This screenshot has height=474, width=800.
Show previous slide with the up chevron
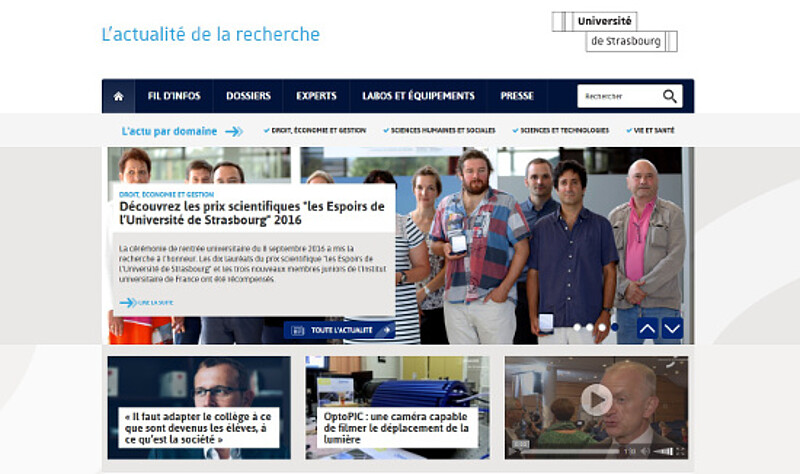tap(647, 328)
